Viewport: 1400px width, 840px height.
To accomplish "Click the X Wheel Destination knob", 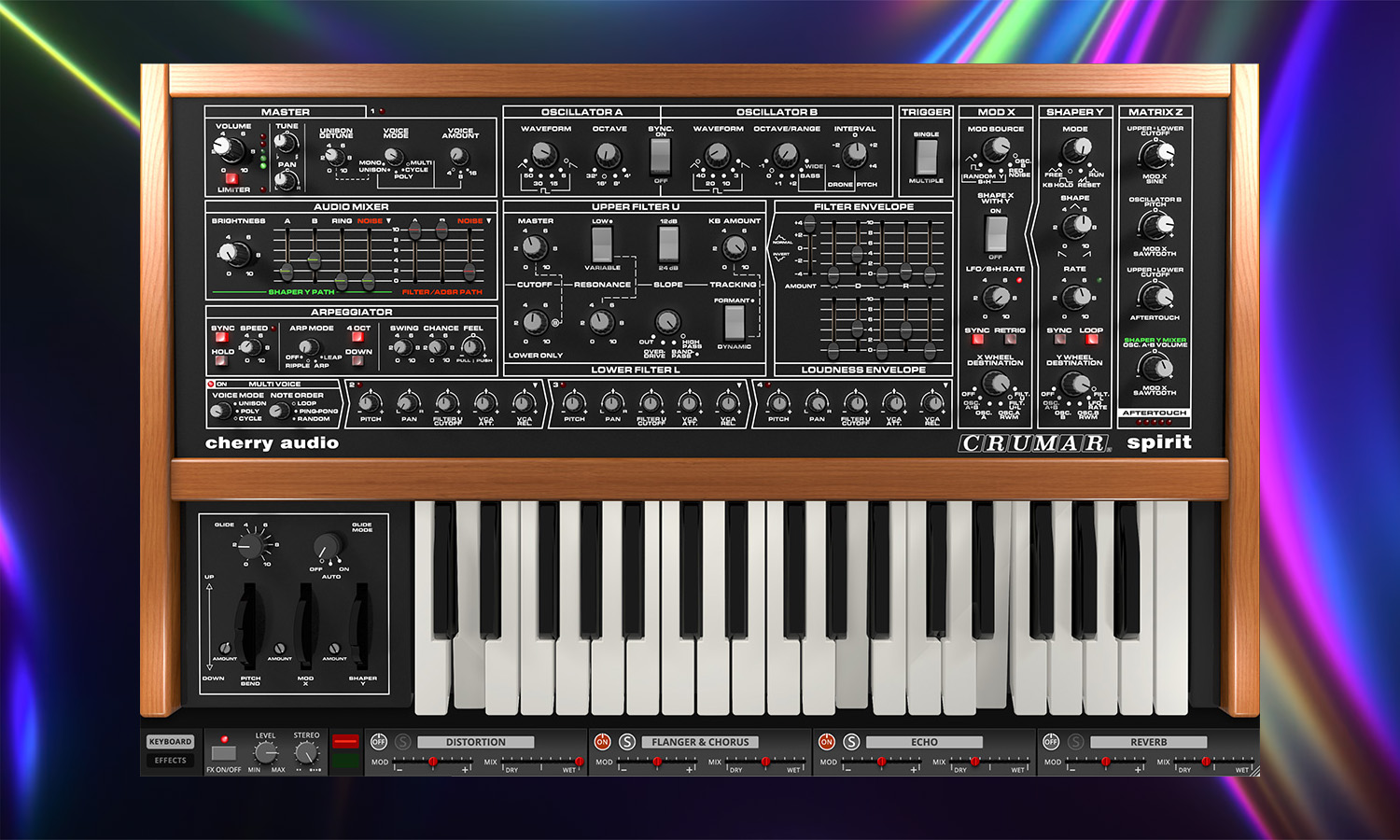I will (996, 383).
